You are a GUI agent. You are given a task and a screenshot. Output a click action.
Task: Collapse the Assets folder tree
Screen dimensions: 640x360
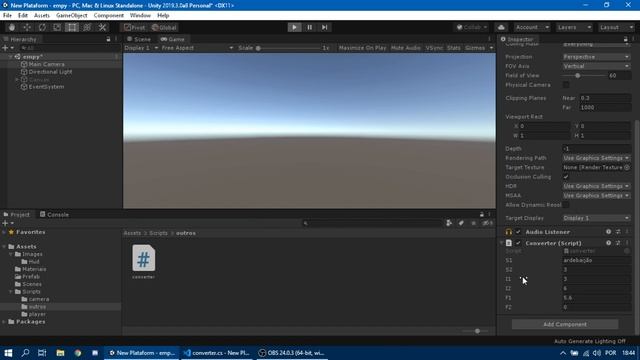(x=4, y=247)
